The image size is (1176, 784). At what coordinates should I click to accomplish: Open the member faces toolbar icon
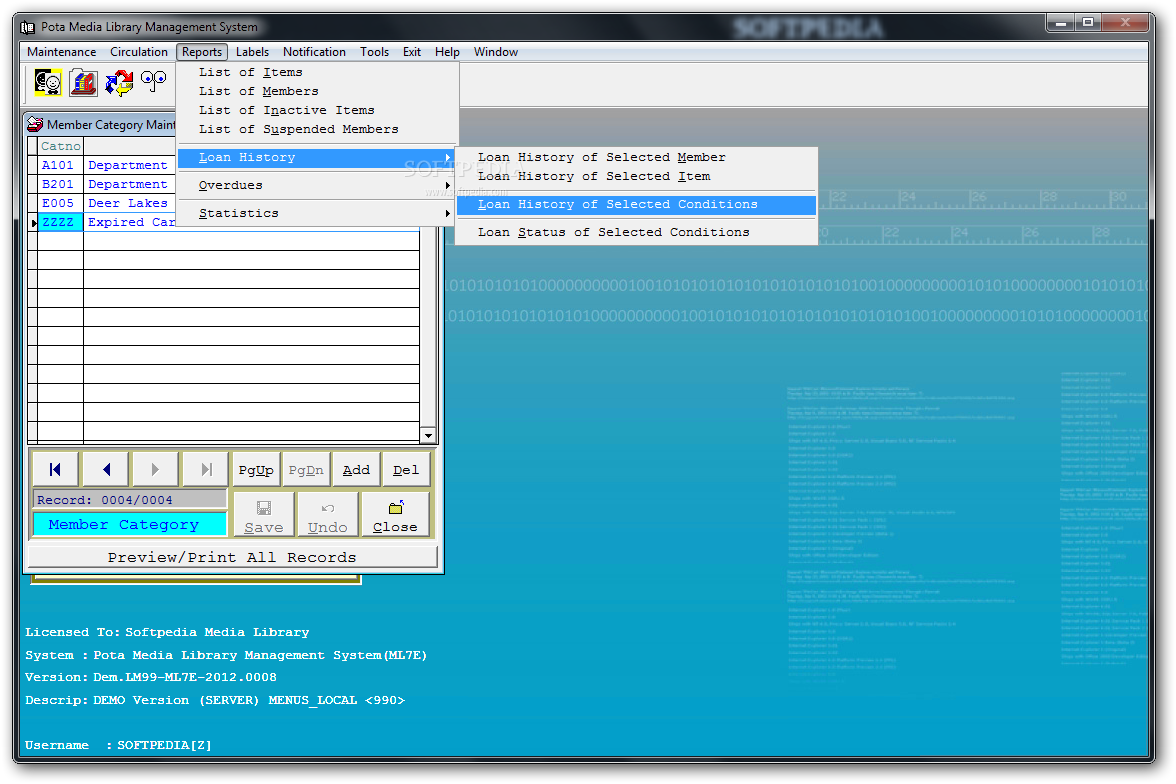tap(48, 82)
